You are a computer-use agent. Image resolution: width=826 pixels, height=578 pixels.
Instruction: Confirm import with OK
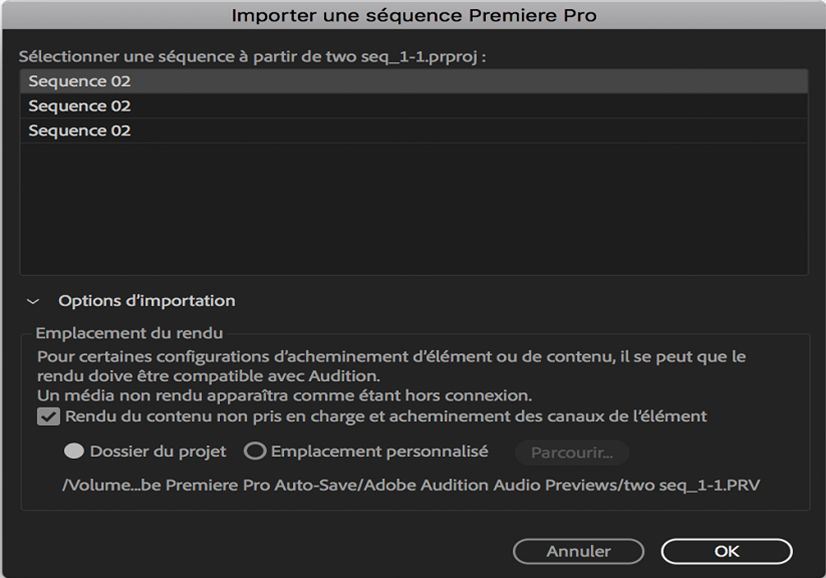tap(727, 551)
